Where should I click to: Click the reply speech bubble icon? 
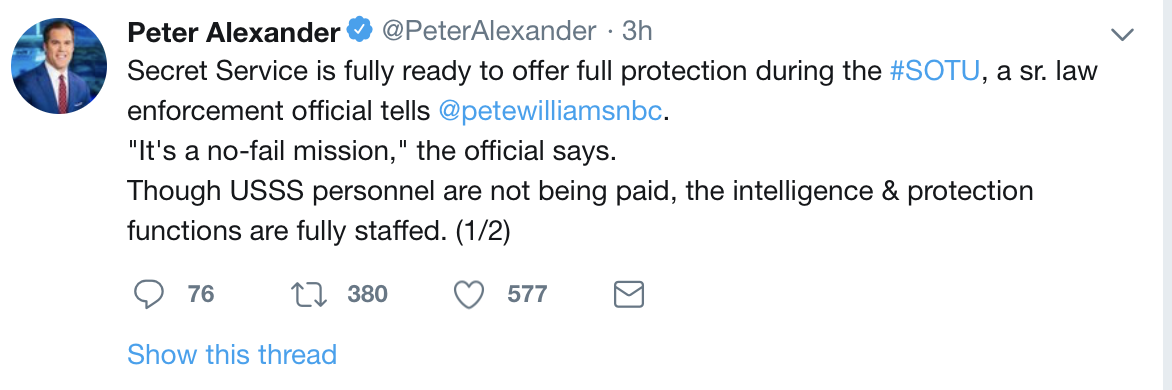tap(149, 294)
